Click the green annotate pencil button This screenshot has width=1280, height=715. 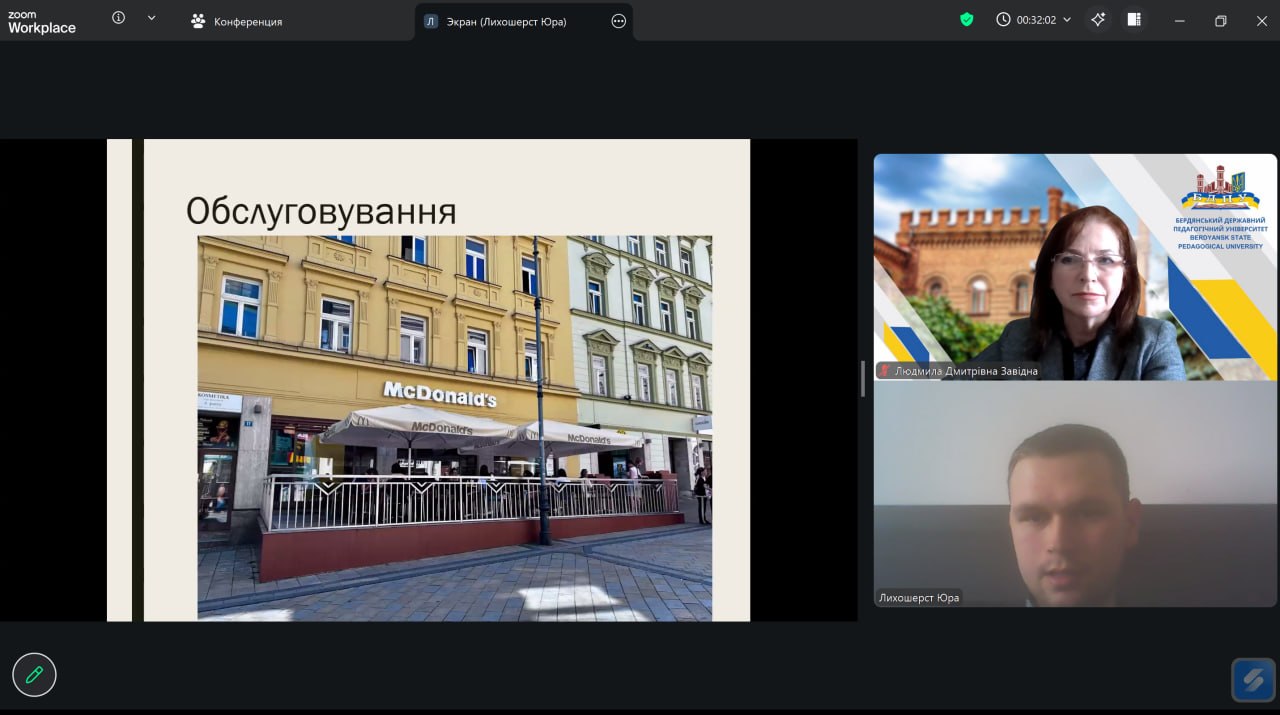click(34, 675)
